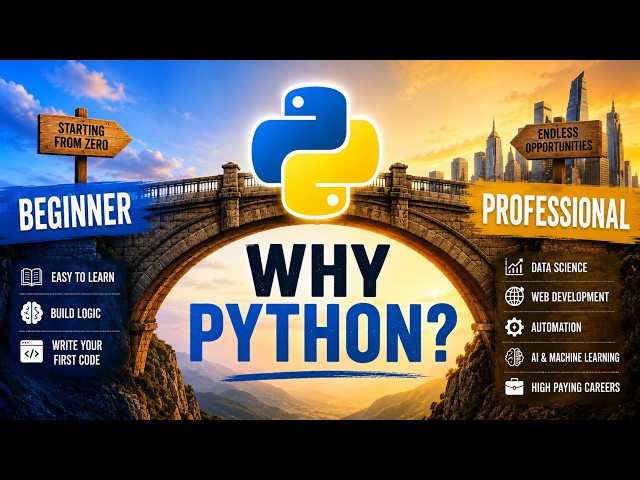The width and height of the screenshot is (640, 480).
Task: Click the 'WHY' headline word
Action: click(x=318, y=271)
